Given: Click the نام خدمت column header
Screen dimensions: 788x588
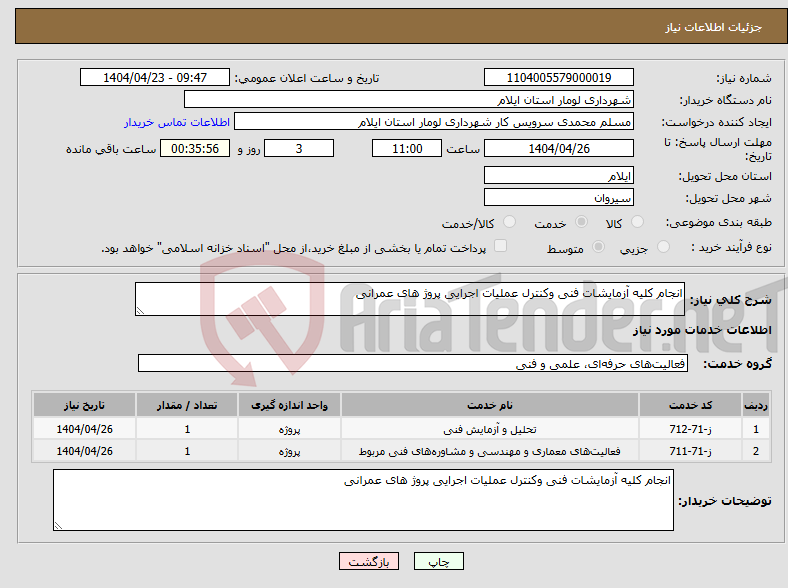Looking at the screenshot, I should [x=489, y=405].
